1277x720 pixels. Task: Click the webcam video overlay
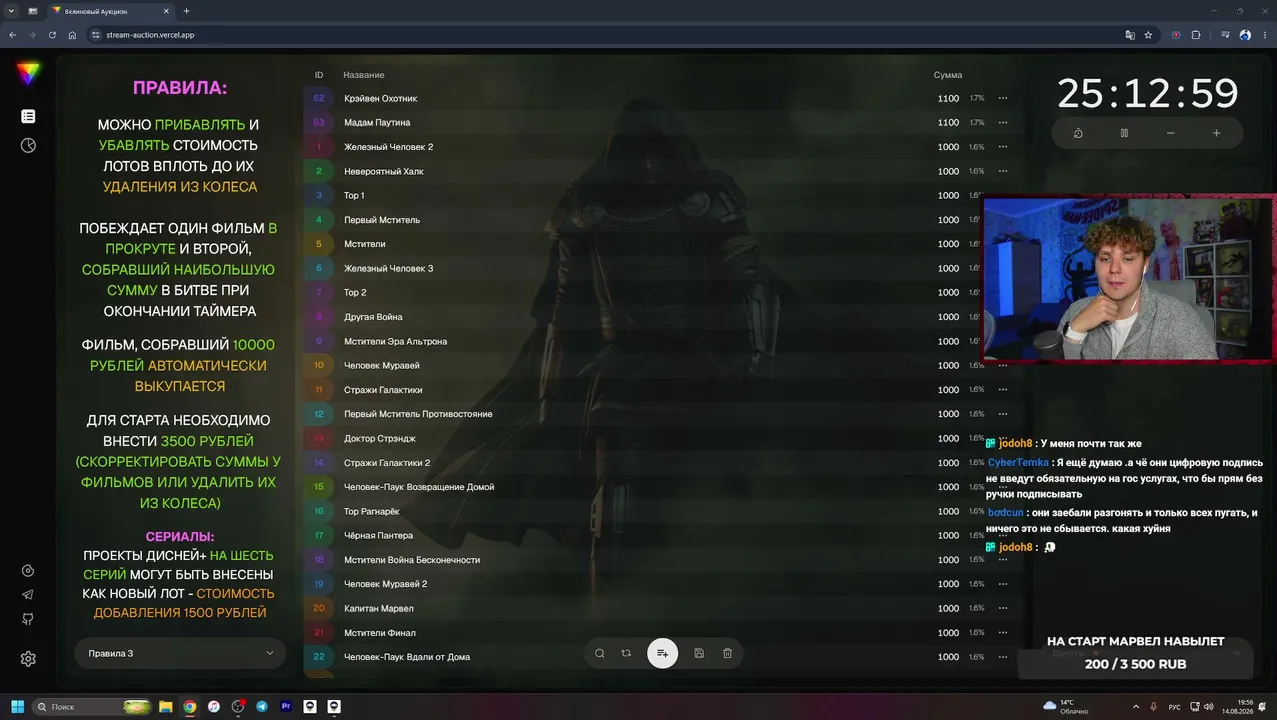1130,278
